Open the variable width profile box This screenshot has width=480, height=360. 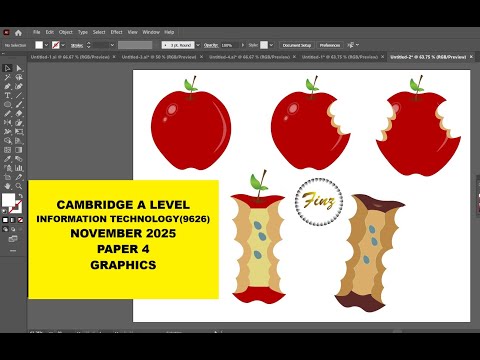click(135, 45)
